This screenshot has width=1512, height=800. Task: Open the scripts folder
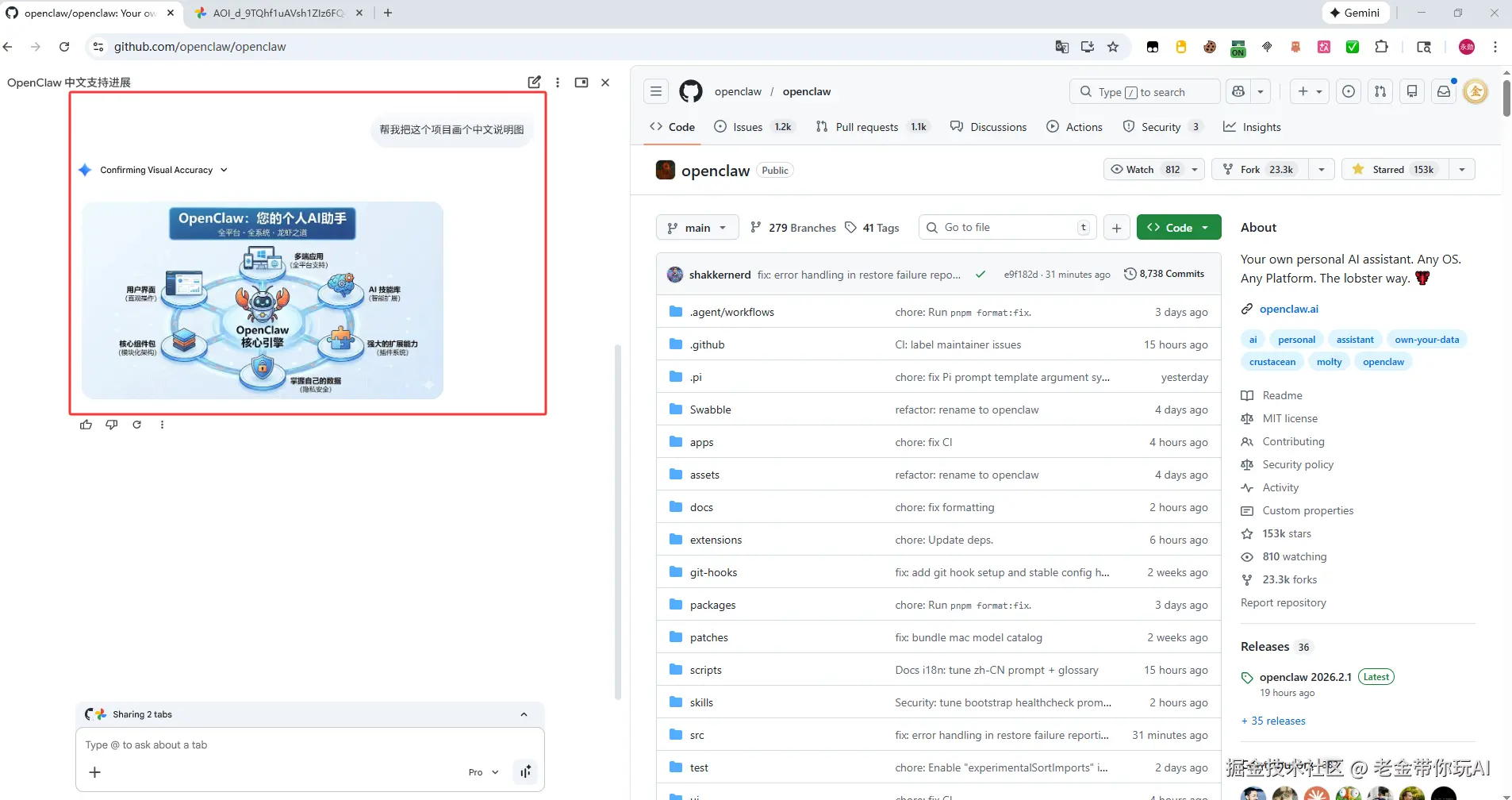pyautogui.click(x=705, y=670)
